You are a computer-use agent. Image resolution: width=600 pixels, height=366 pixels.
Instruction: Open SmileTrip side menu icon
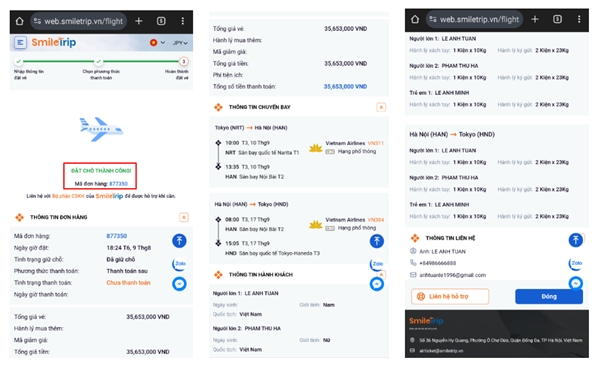point(20,42)
